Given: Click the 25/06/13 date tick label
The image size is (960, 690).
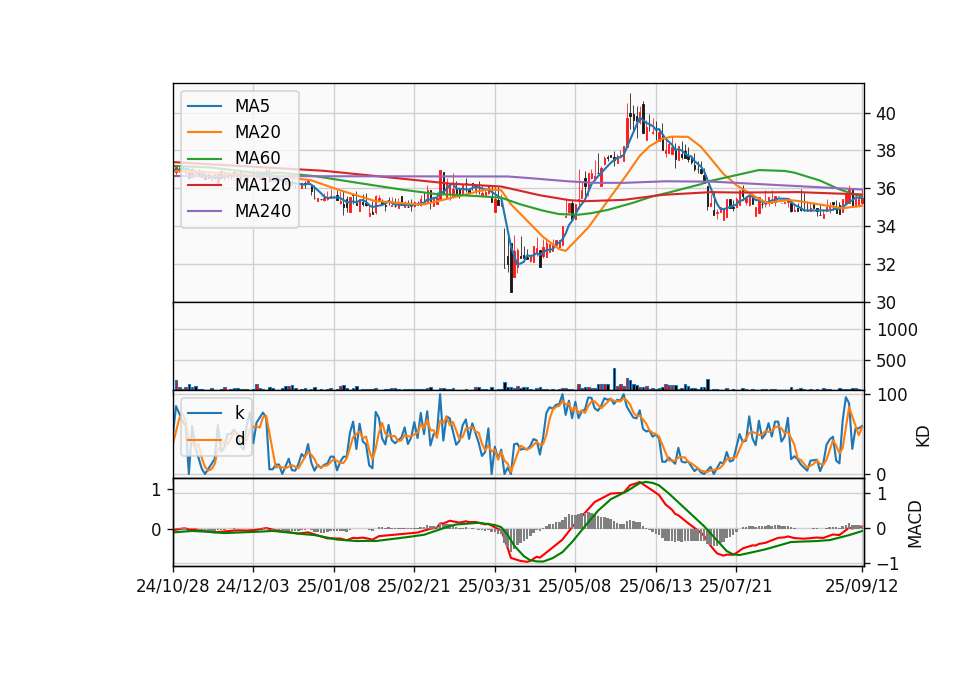Looking at the screenshot, I should pos(656,586).
